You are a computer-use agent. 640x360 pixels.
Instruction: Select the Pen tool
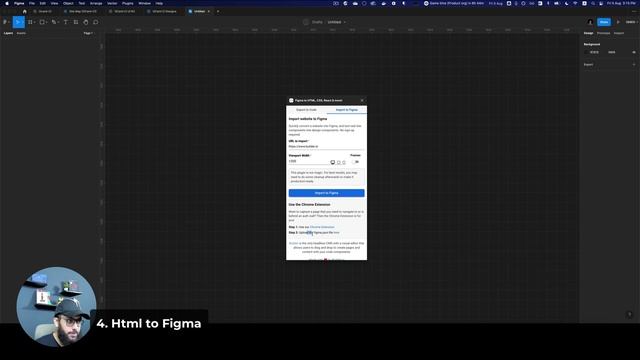point(54,22)
